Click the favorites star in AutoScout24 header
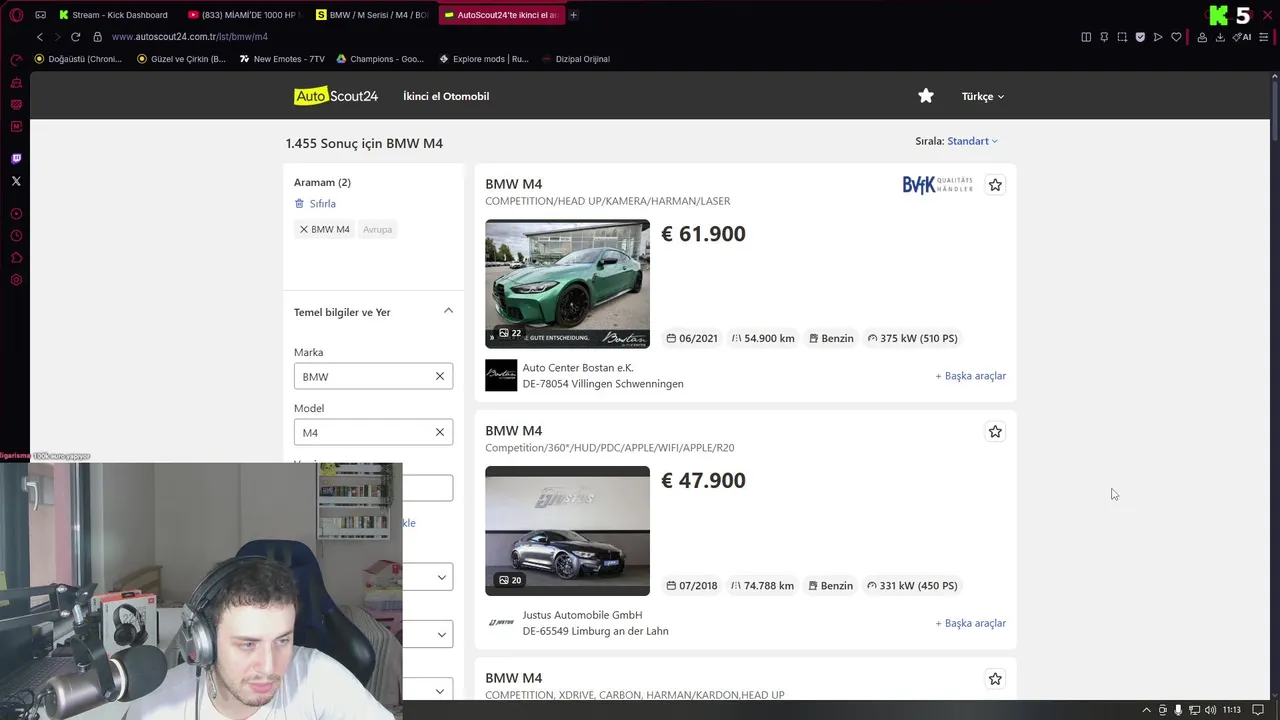Viewport: 1280px width, 720px height. click(x=926, y=96)
